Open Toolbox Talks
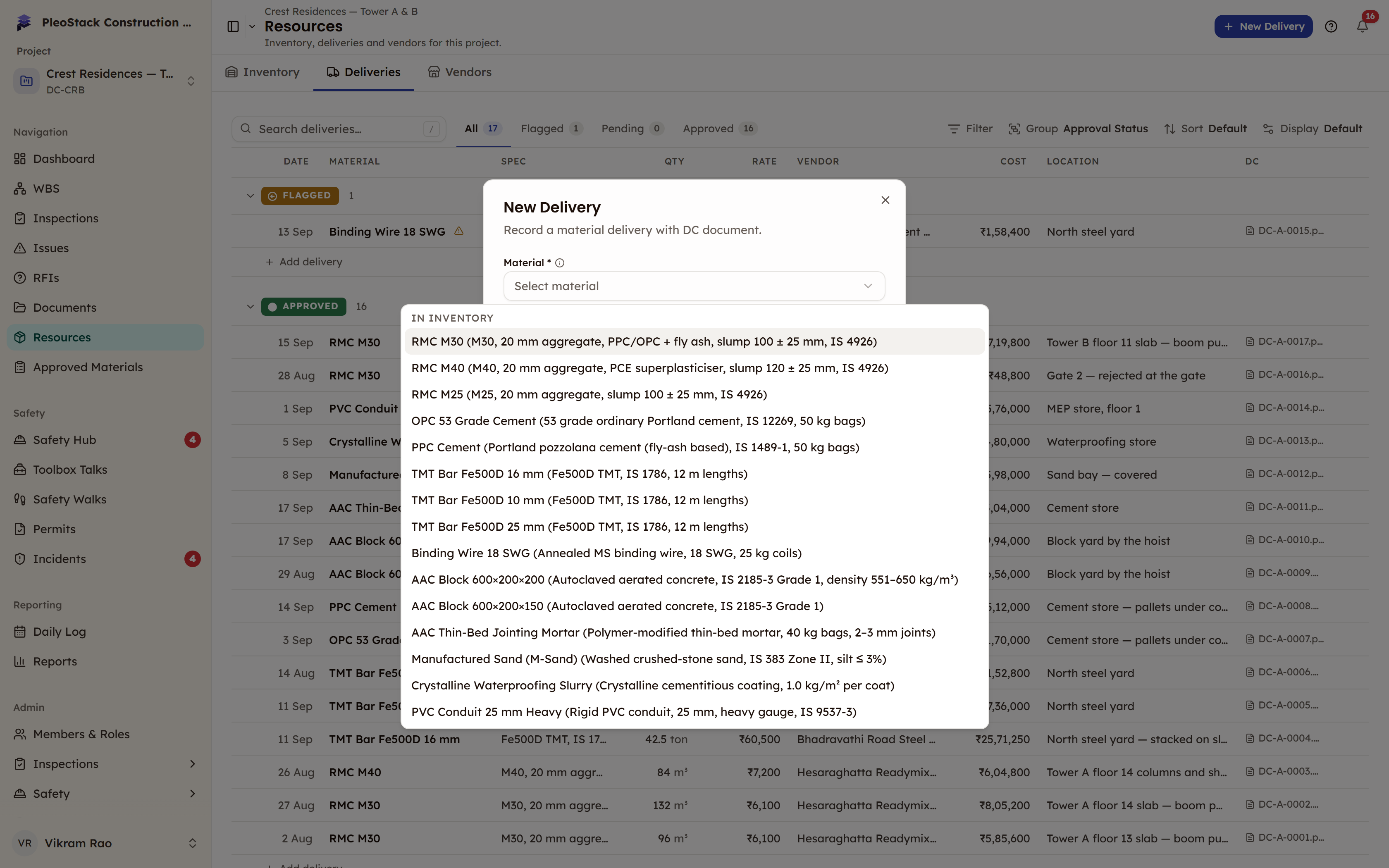 tap(105, 470)
